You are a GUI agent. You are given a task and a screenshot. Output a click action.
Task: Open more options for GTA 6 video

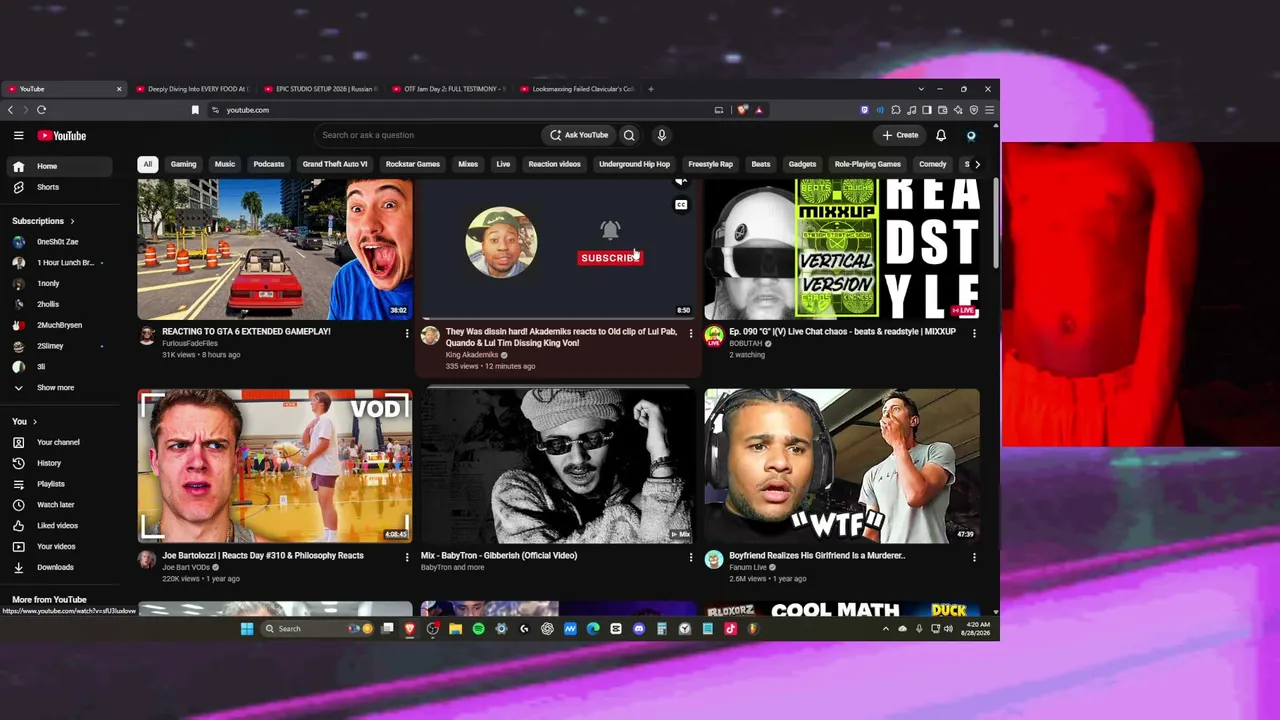click(x=406, y=333)
